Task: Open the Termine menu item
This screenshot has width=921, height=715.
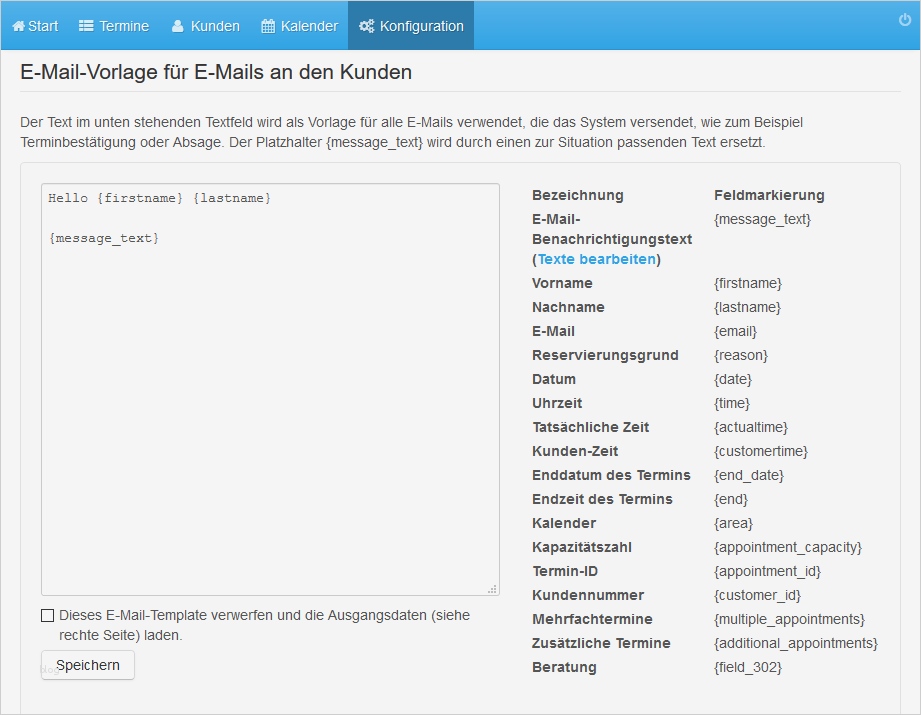Action: (x=123, y=26)
